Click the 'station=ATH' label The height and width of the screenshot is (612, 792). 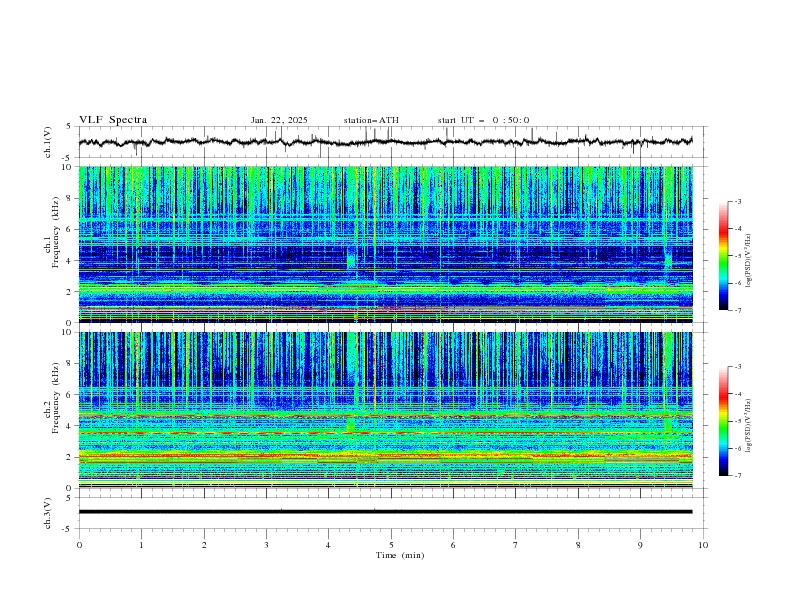(371, 120)
